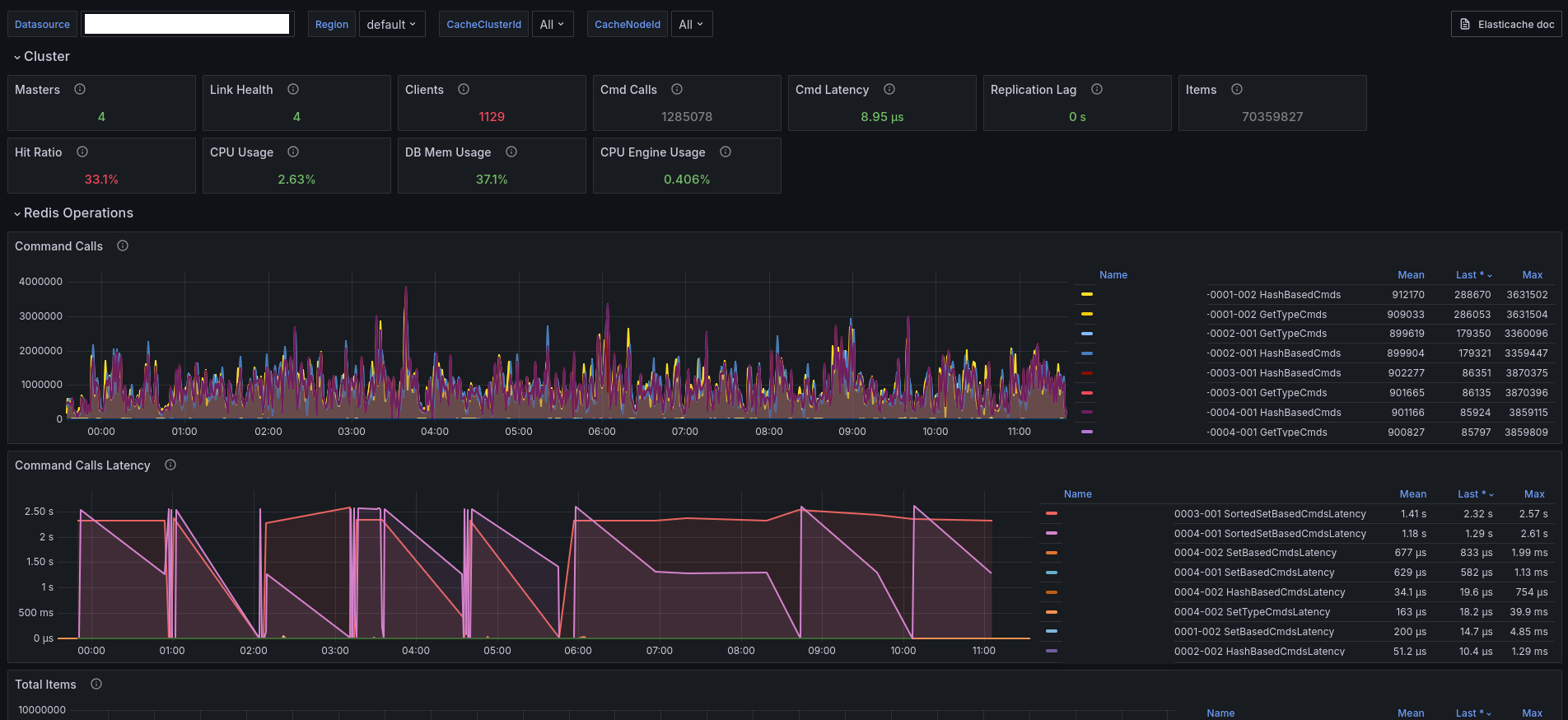The height and width of the screenshot is (720, 1568).
Task: Click the Datasource selection field
Action: (188, 25)
